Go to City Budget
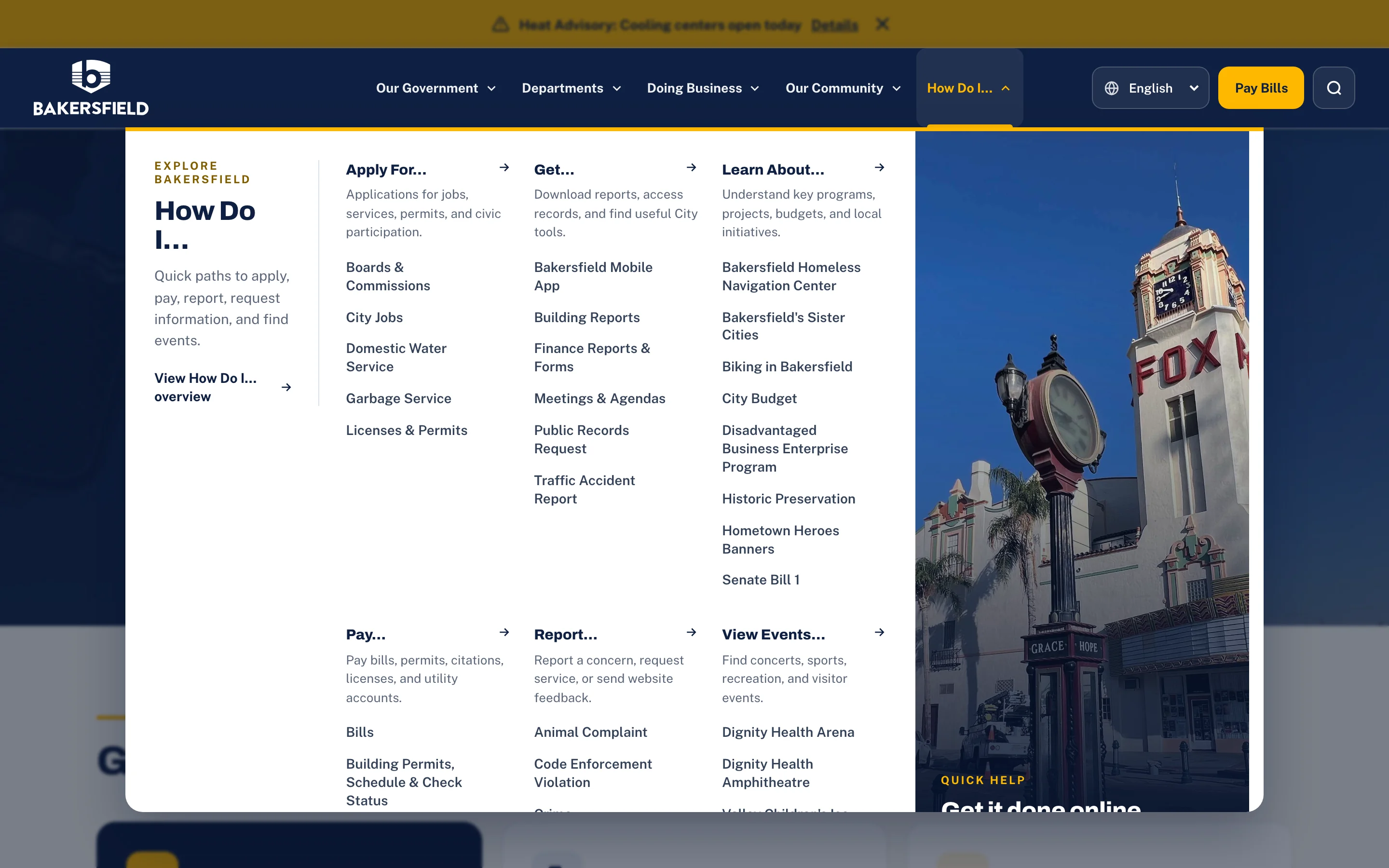 pos(759,398)
